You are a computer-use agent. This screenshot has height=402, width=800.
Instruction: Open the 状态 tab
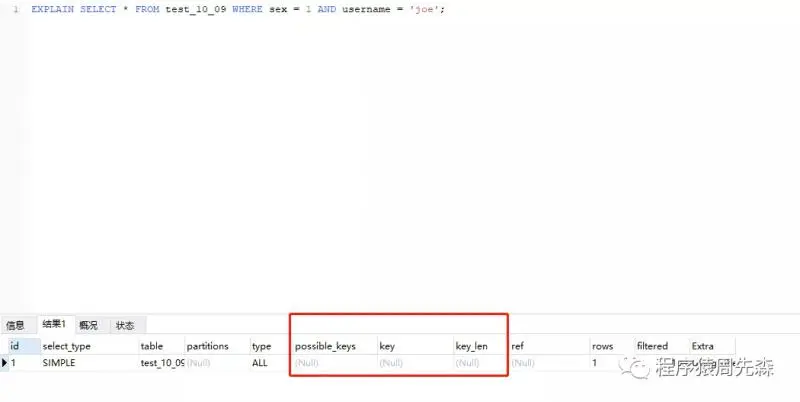click(x=125, y=325)
